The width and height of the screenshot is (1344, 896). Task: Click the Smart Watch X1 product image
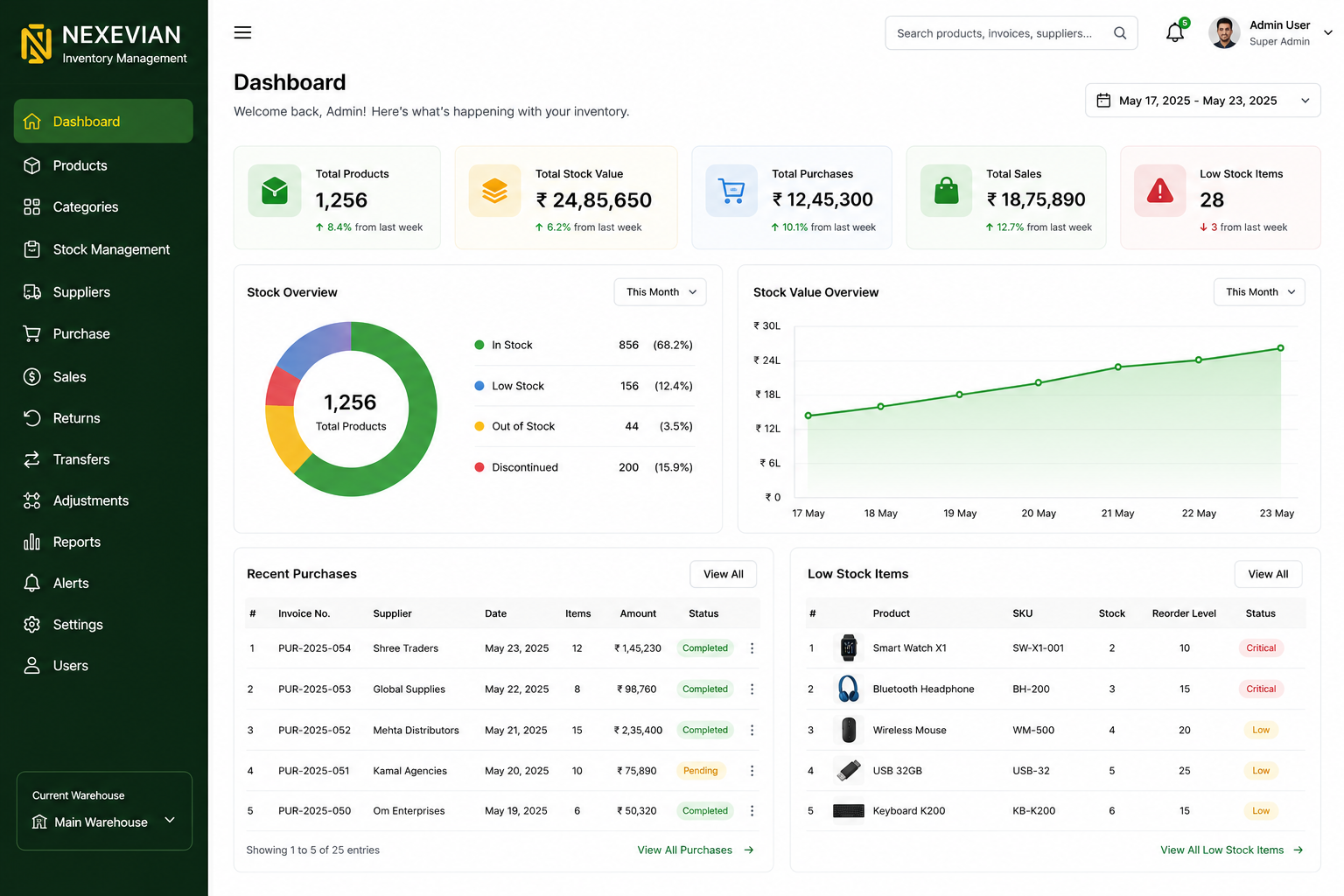(848, 647)
